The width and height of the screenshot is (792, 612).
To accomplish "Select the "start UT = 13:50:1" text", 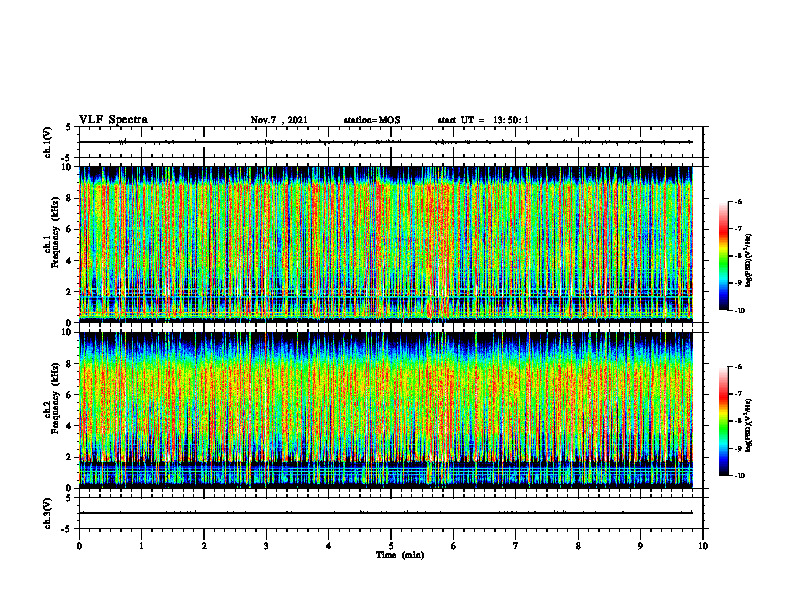I will click(x=483, y=120).
